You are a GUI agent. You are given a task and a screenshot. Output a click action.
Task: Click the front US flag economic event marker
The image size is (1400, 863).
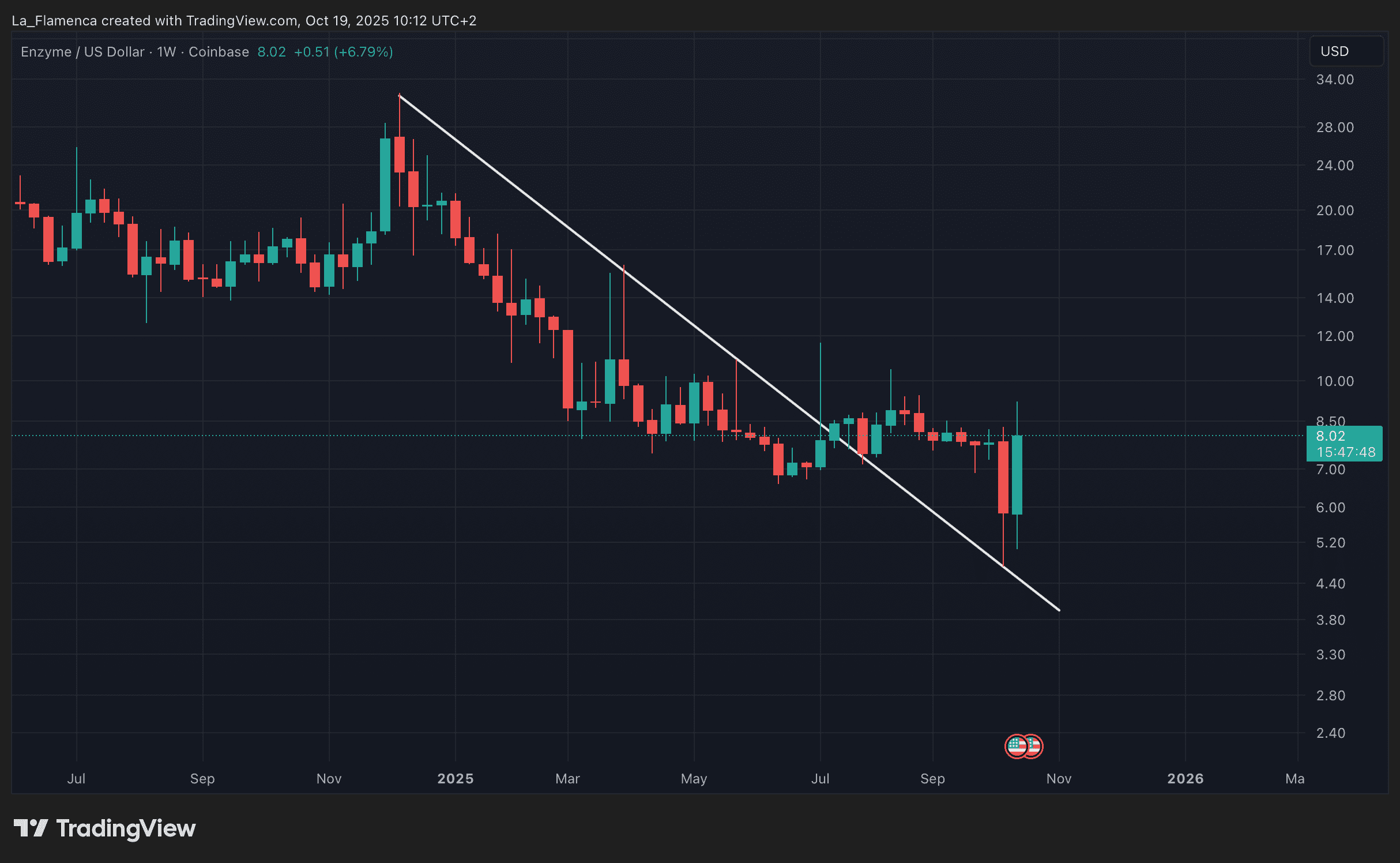[x=1016, y=746]
